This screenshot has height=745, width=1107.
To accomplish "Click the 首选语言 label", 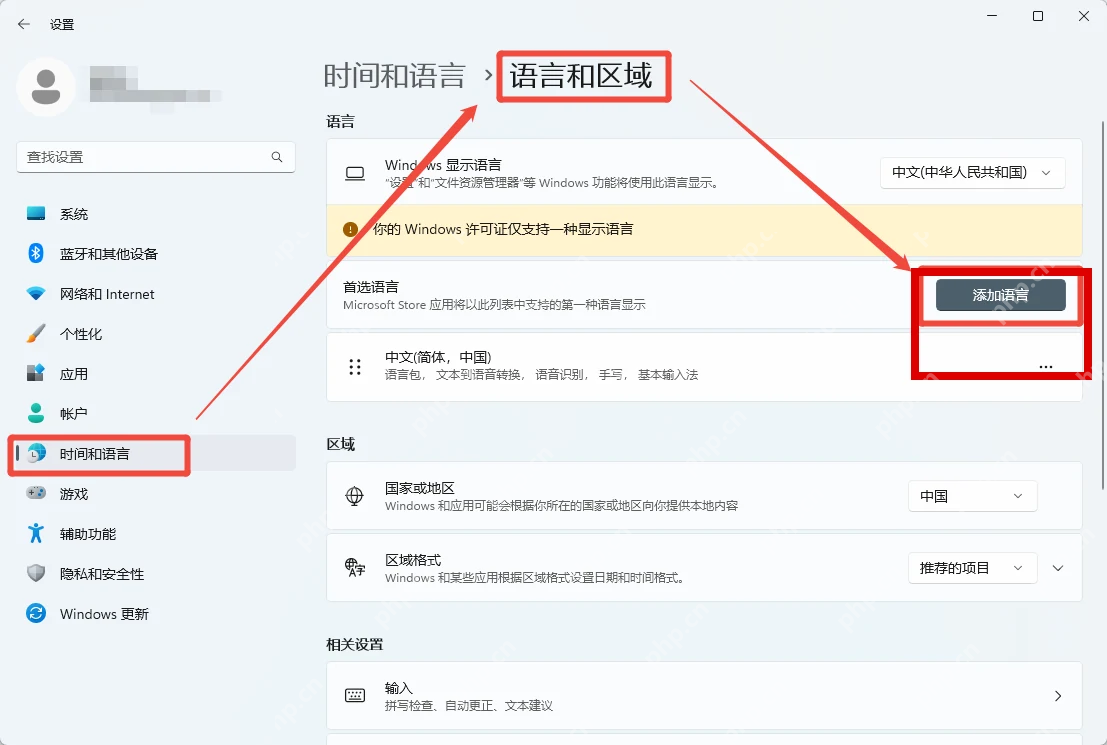I will click(x=371, y=287).
